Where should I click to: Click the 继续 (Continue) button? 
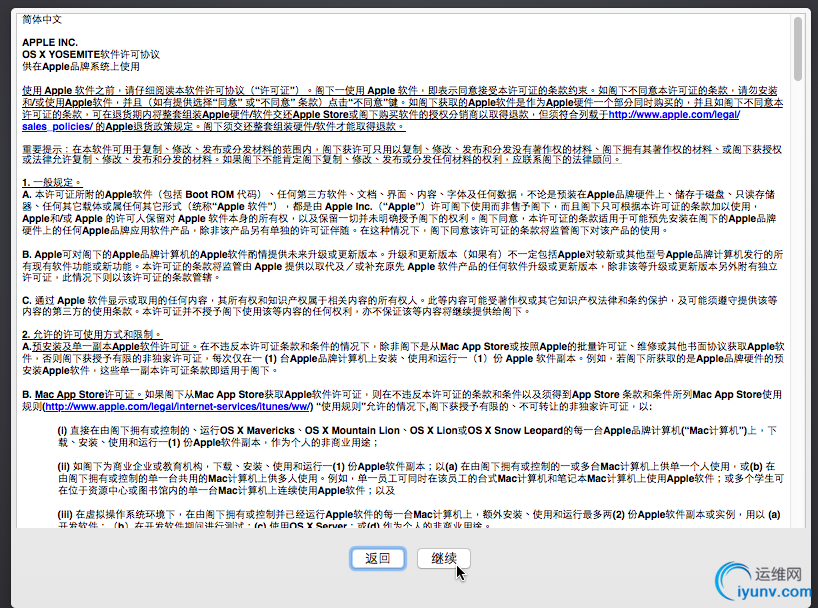coord(443,558)
